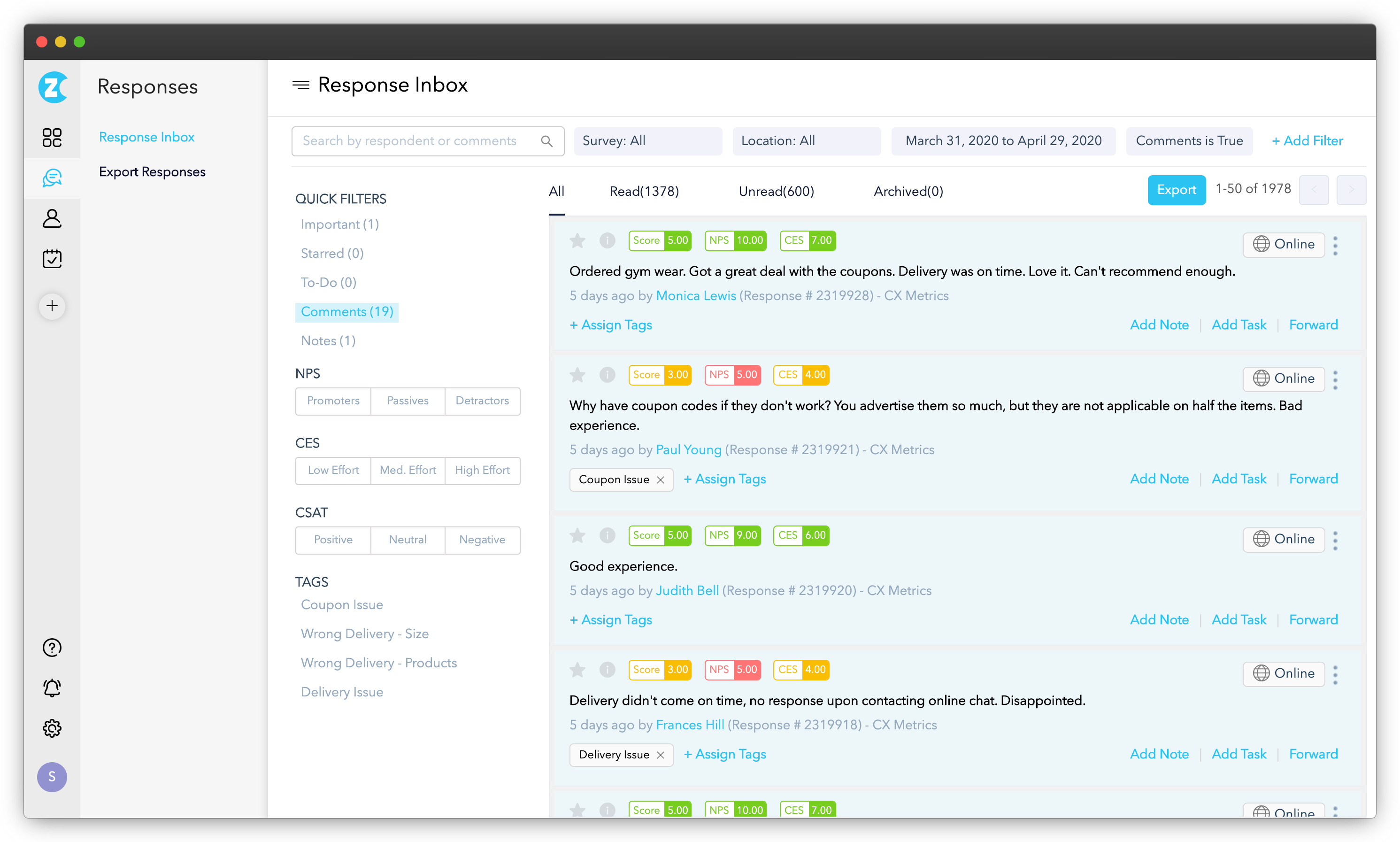
Task: Switch to the All tab
Action: [556, 192]
